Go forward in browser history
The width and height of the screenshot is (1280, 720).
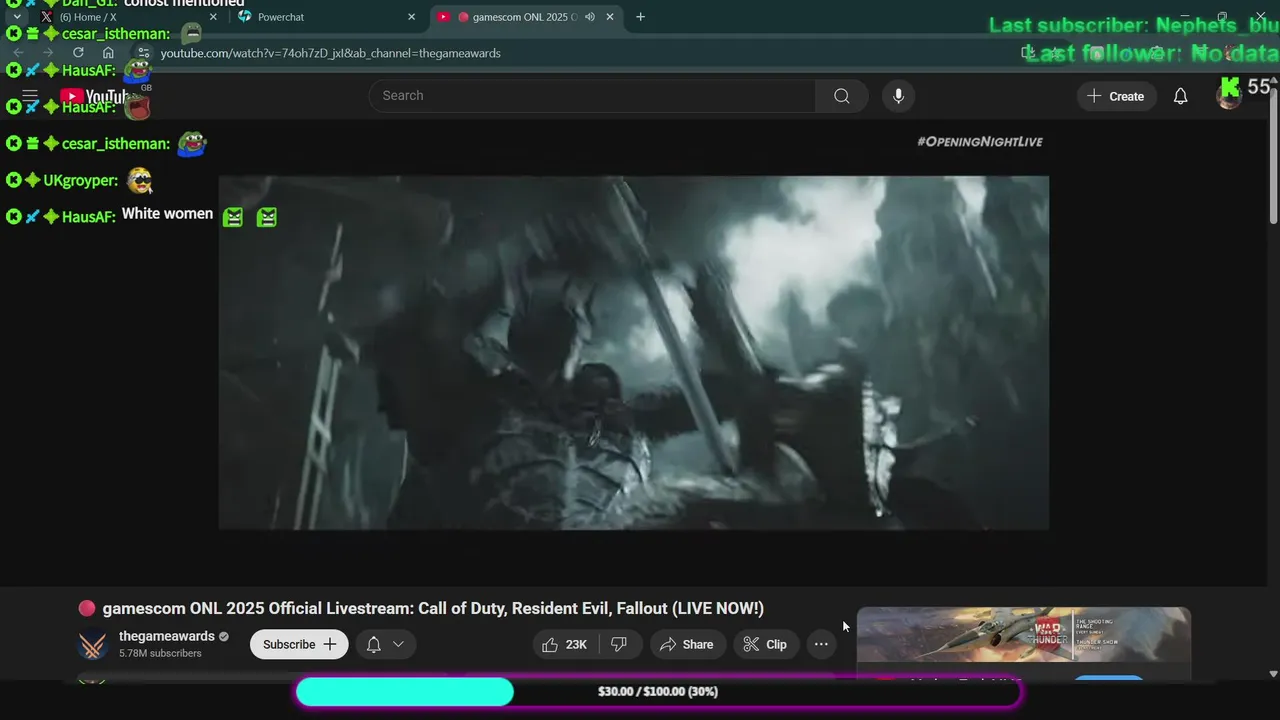[x=48, y=53]
